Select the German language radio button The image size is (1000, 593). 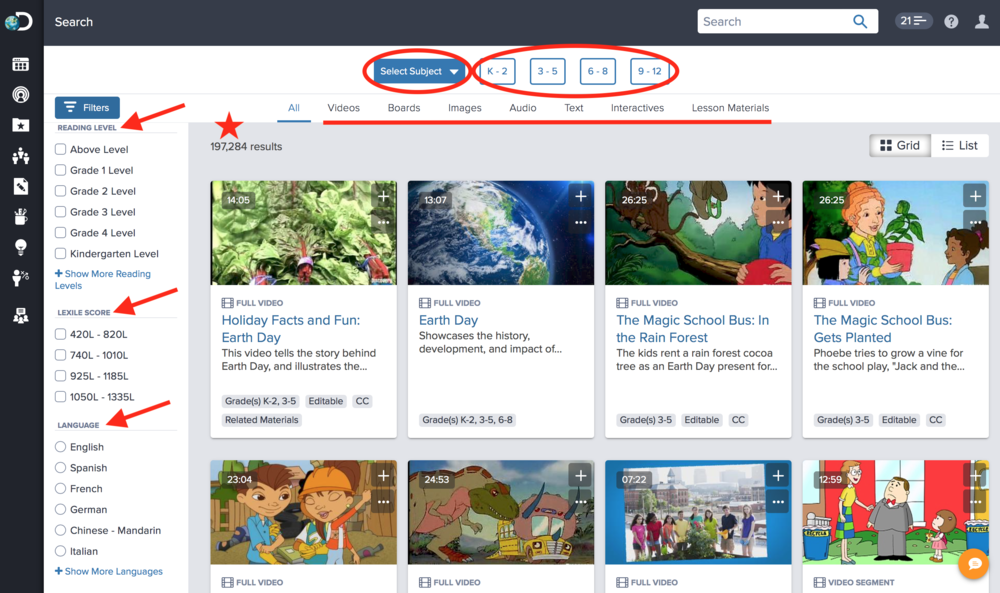[x=61, y=509]
